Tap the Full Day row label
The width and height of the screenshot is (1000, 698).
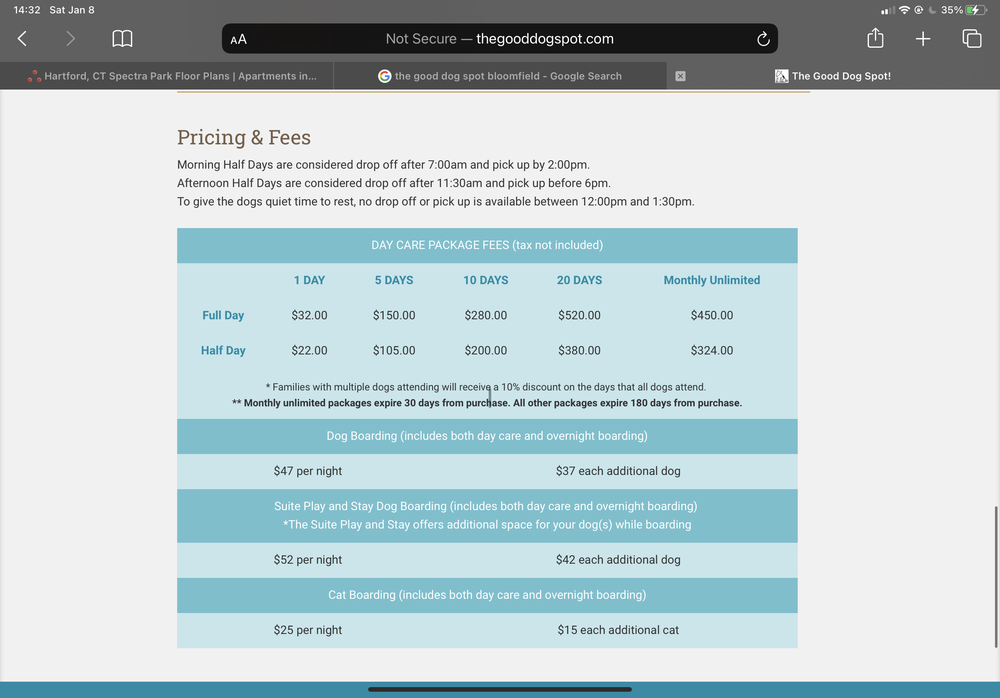click(x=223, y=315)
